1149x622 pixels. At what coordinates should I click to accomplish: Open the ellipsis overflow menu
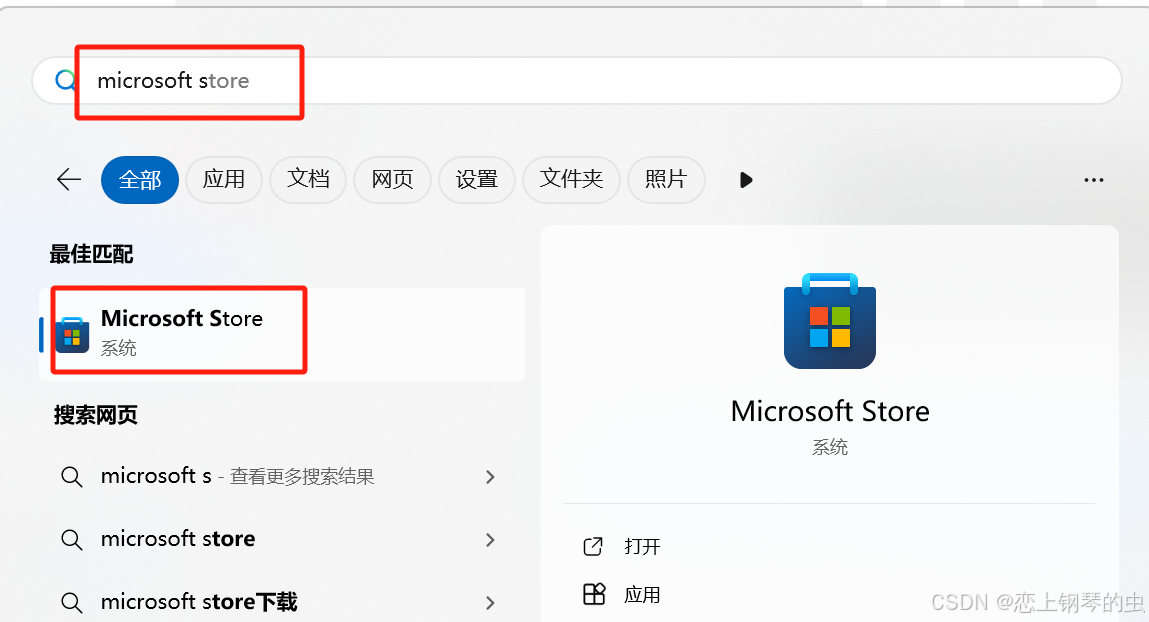1093,180
